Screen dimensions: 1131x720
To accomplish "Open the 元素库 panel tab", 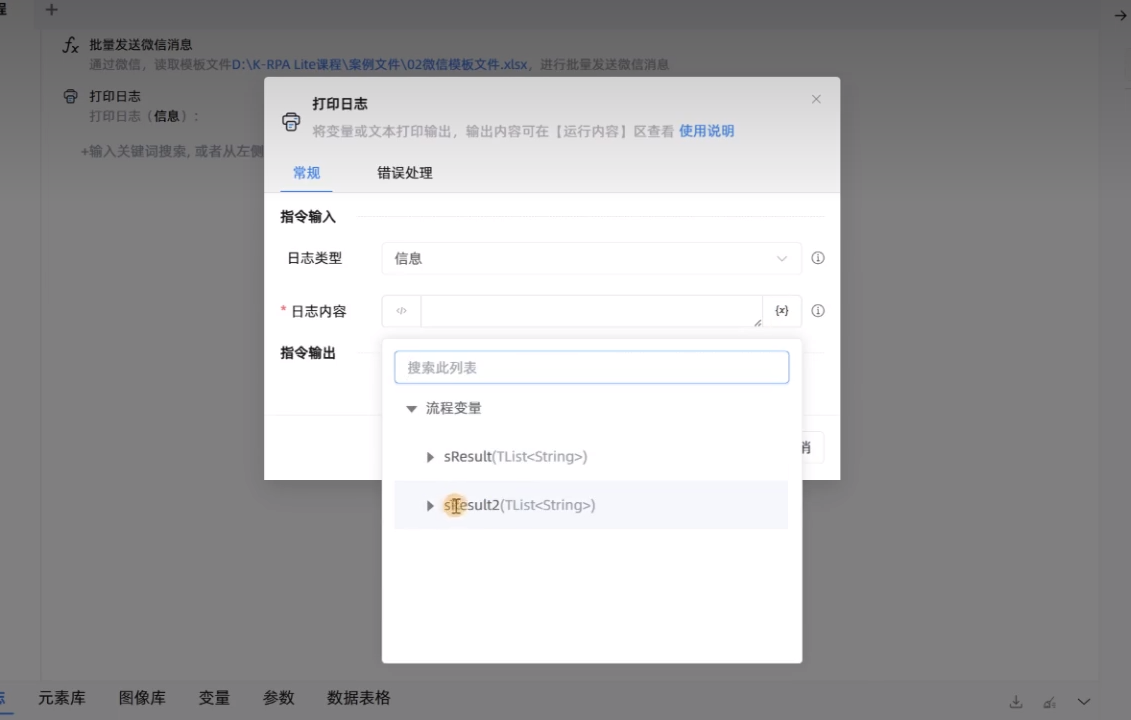I will point(63,698).
